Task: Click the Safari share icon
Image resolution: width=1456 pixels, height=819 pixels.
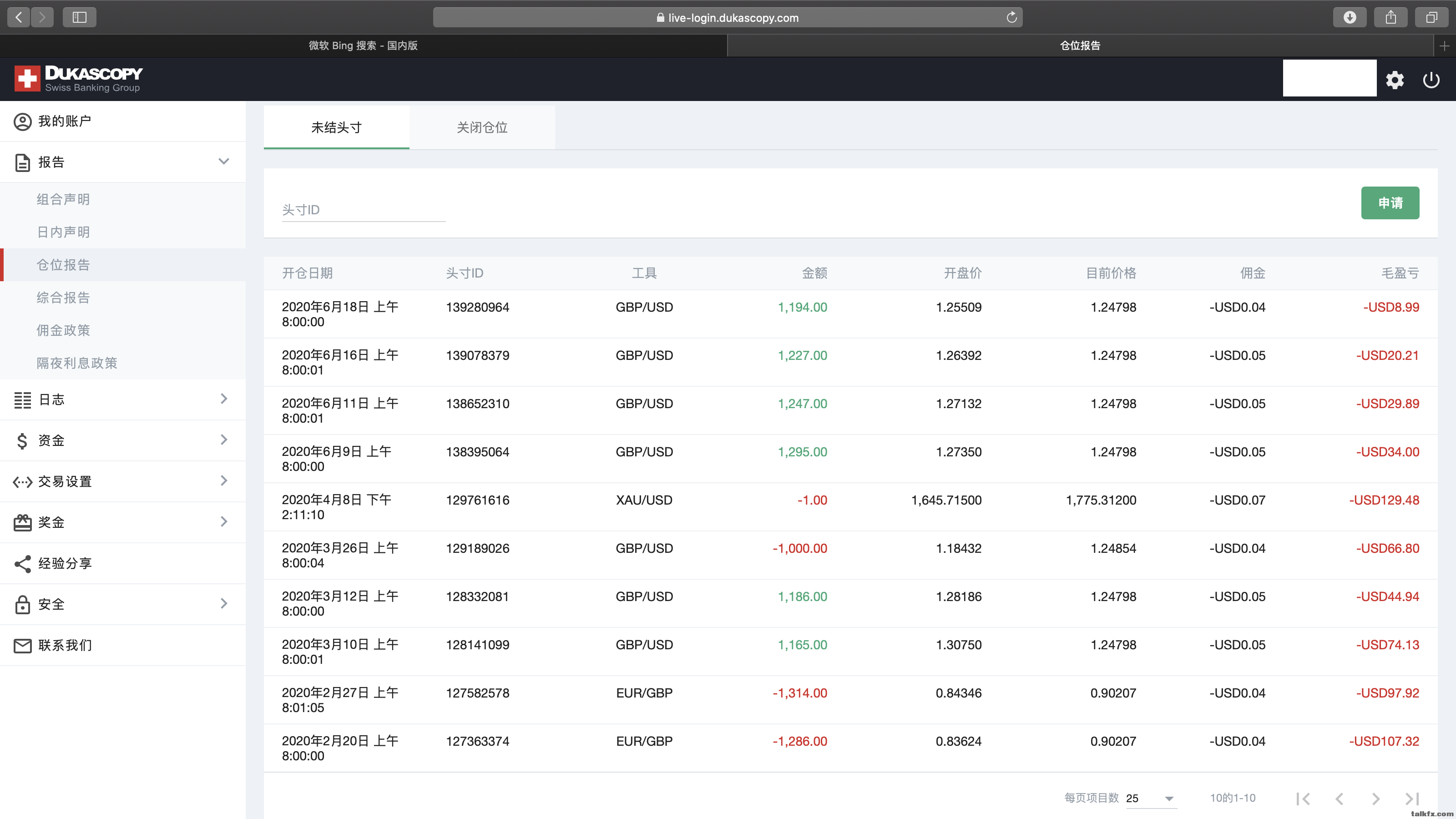Action: tap(1391, 17)
